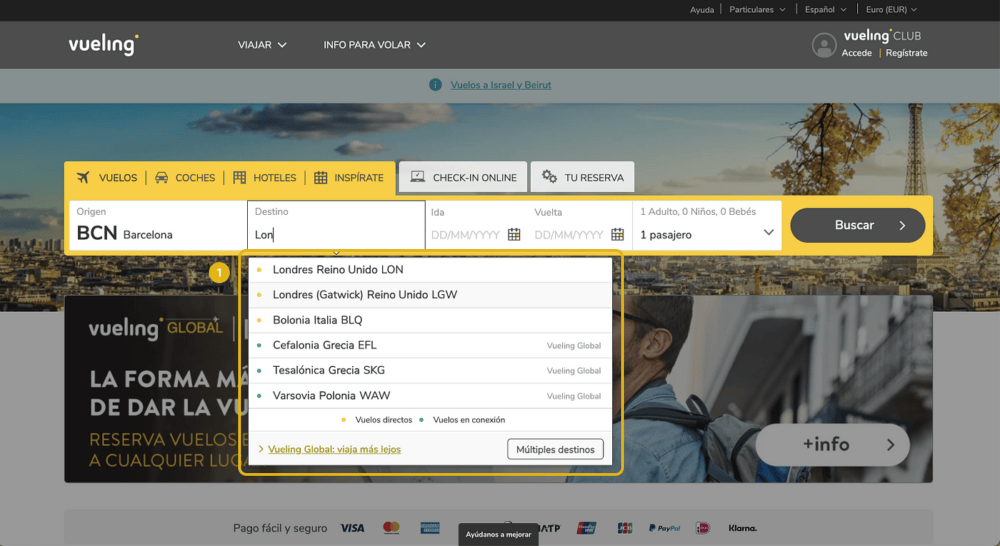Select Londres (Gatwick) Reino Unido LGW suggestion
The image size is (1000, 546).
[430, 295]
